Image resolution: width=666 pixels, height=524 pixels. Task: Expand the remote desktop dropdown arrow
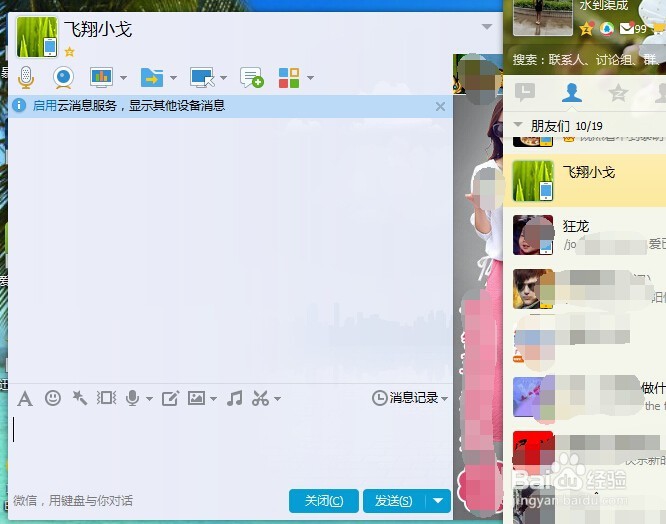223,78
